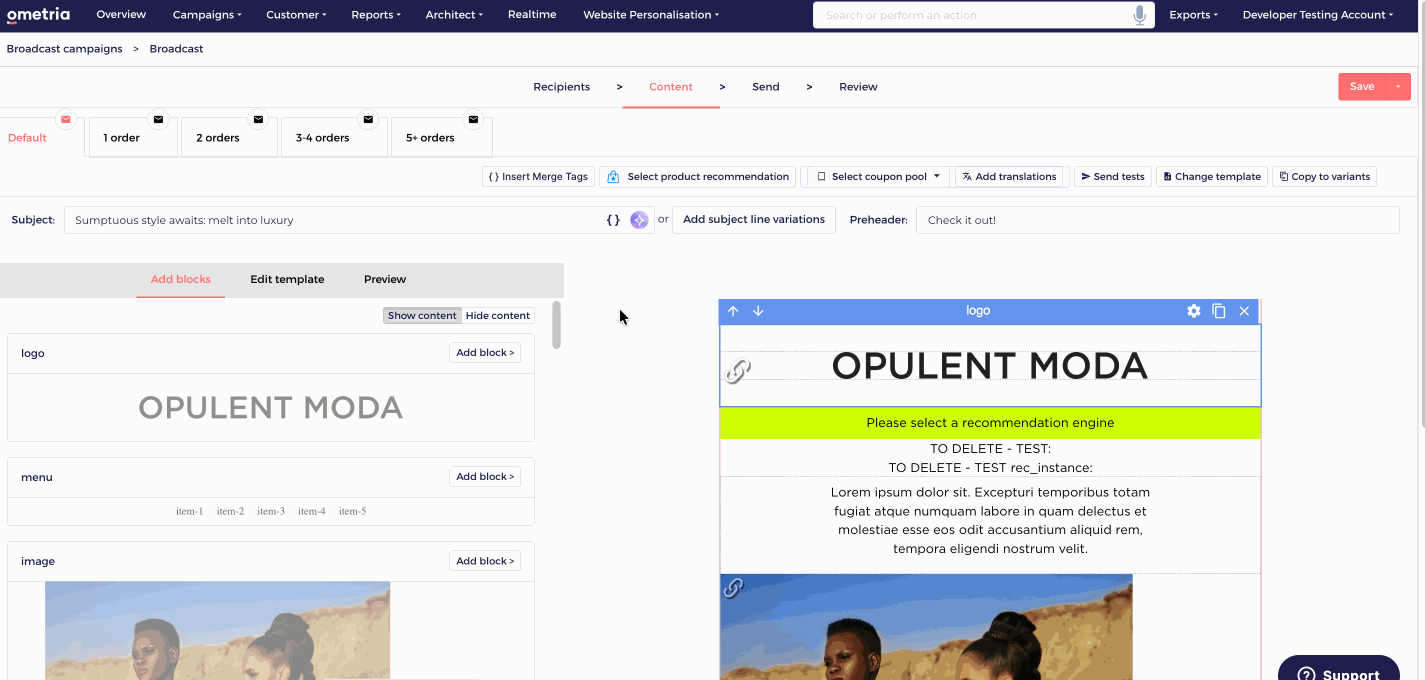Select the 2 orders variant tab
This screenshot has width=1425, height=680.
pos(229,138)
